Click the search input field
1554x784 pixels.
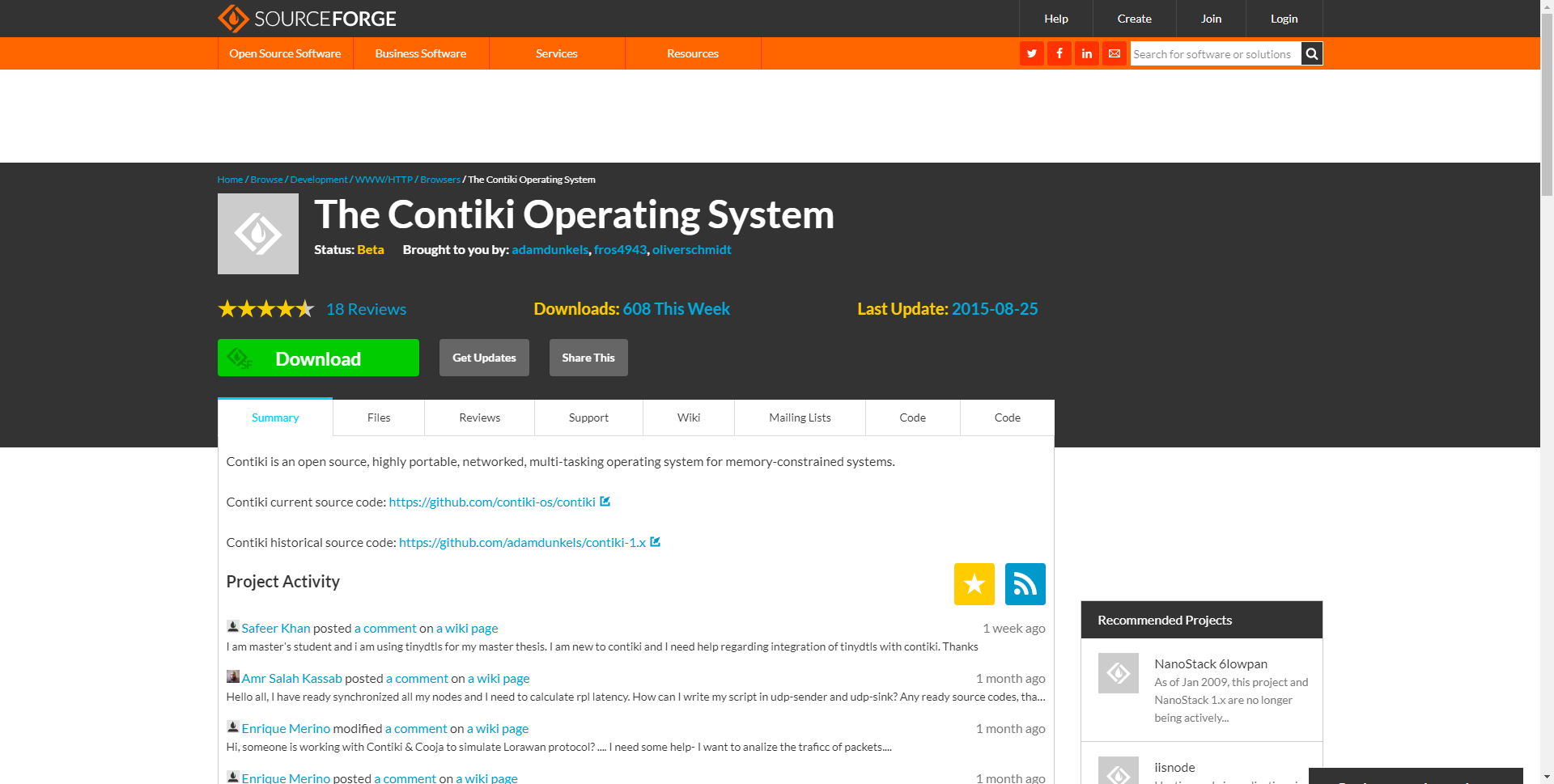tap(1214, 53)
